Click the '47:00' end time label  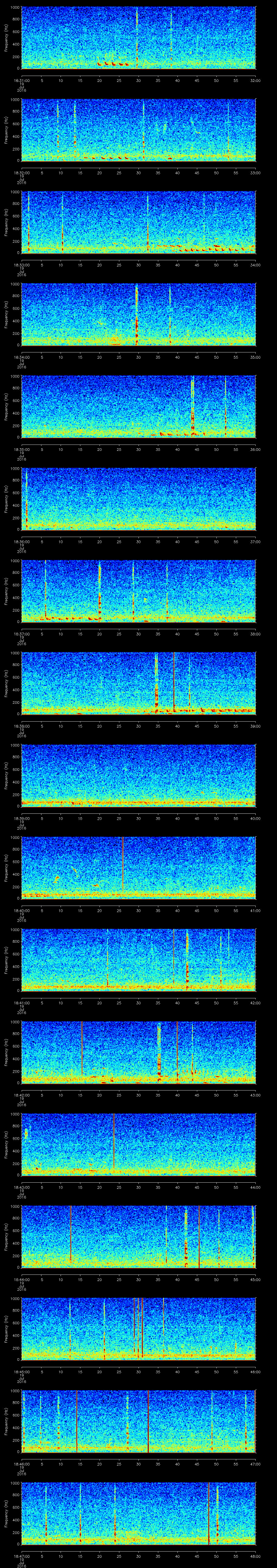coord(255,1464)
